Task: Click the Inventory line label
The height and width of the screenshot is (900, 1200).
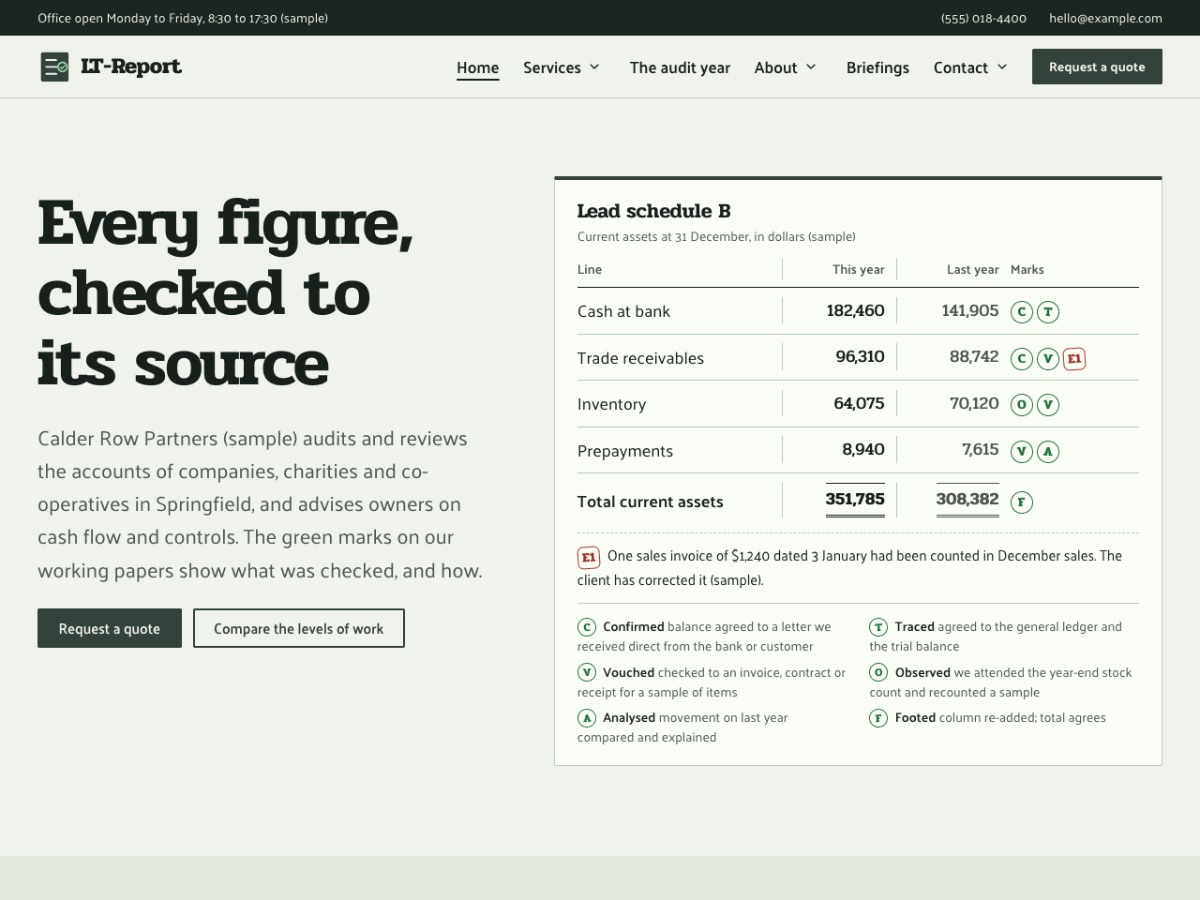Action: click(612, 405)
